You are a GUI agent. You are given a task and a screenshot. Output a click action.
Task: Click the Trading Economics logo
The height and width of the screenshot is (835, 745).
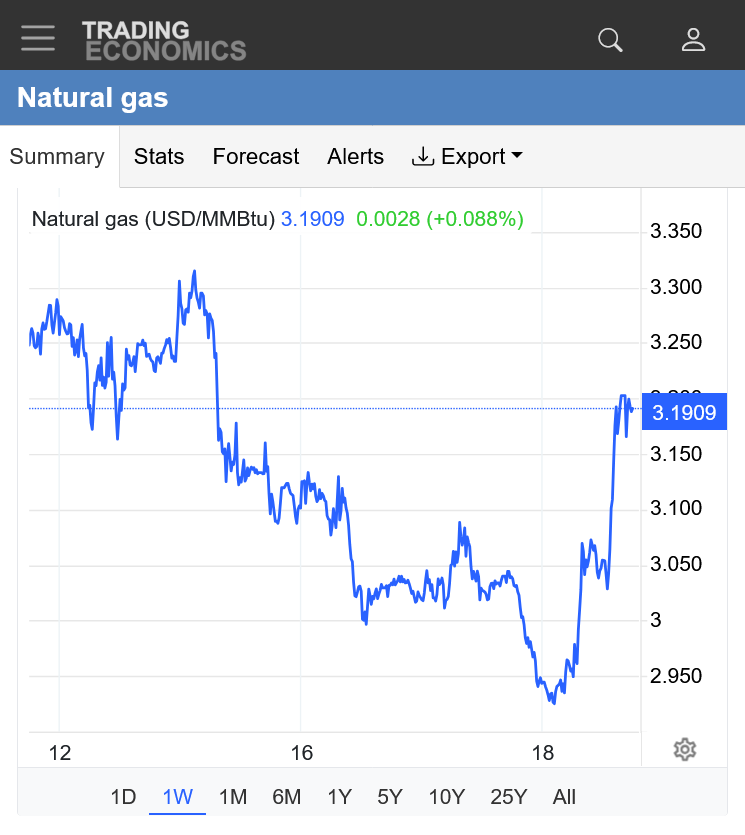(x=164, y=40)
